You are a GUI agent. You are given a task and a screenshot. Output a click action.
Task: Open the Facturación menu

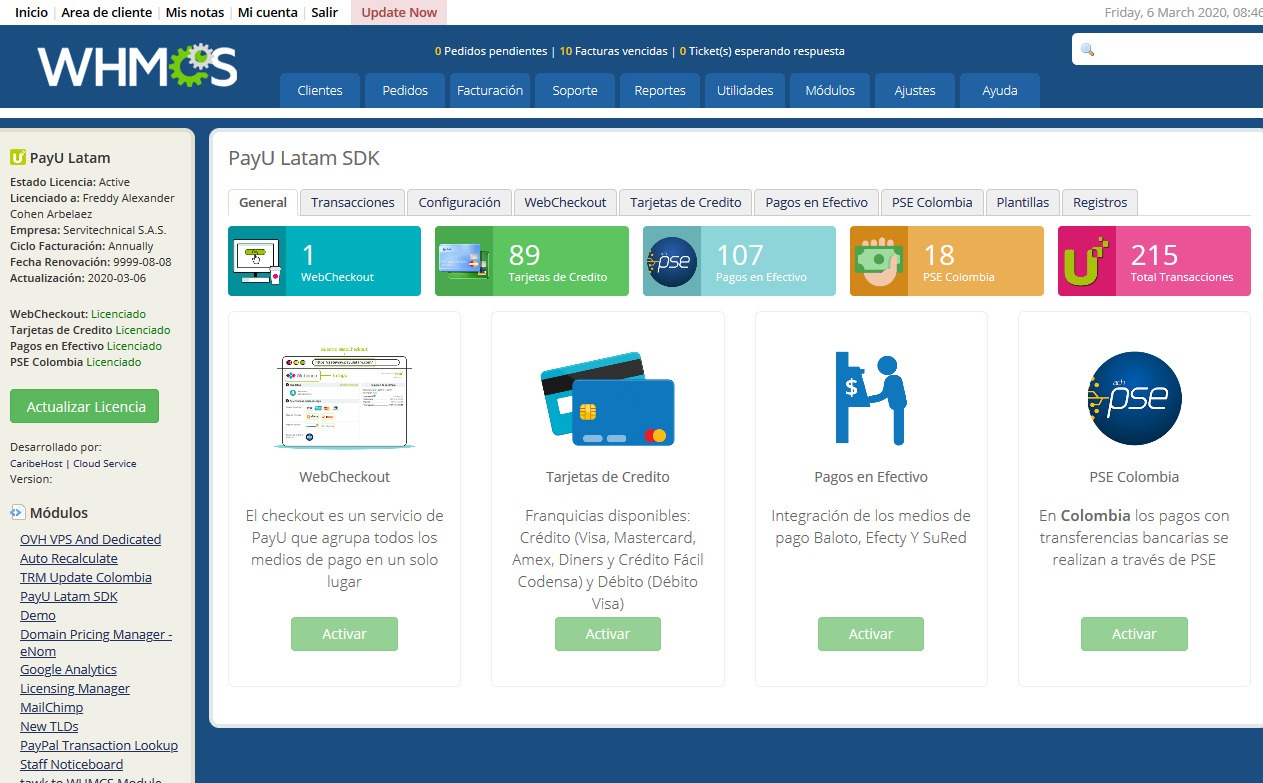tap(490, 90)
